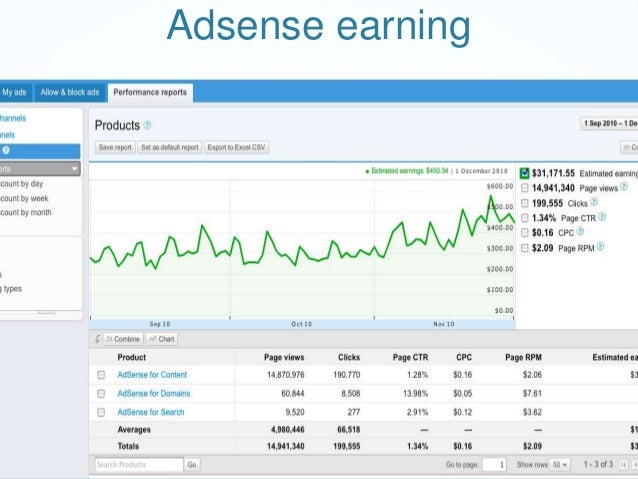This screenshot has height=479, width=638.
Task: Sort by Page CTR column header
Action: tap(411, 357)
